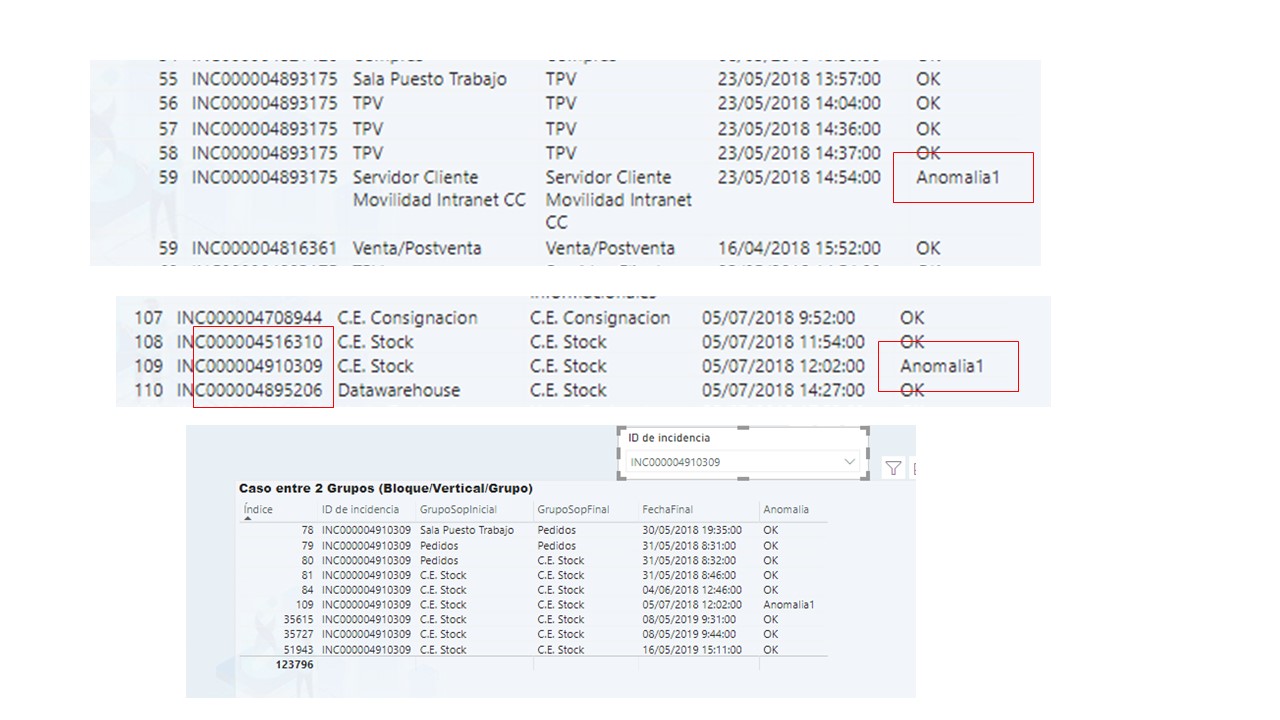Image resolution: width=1280 pixels, height=720 pixels.
Task: Click the funnel filter icon beside the slicer
Action: tap(893, 467)
